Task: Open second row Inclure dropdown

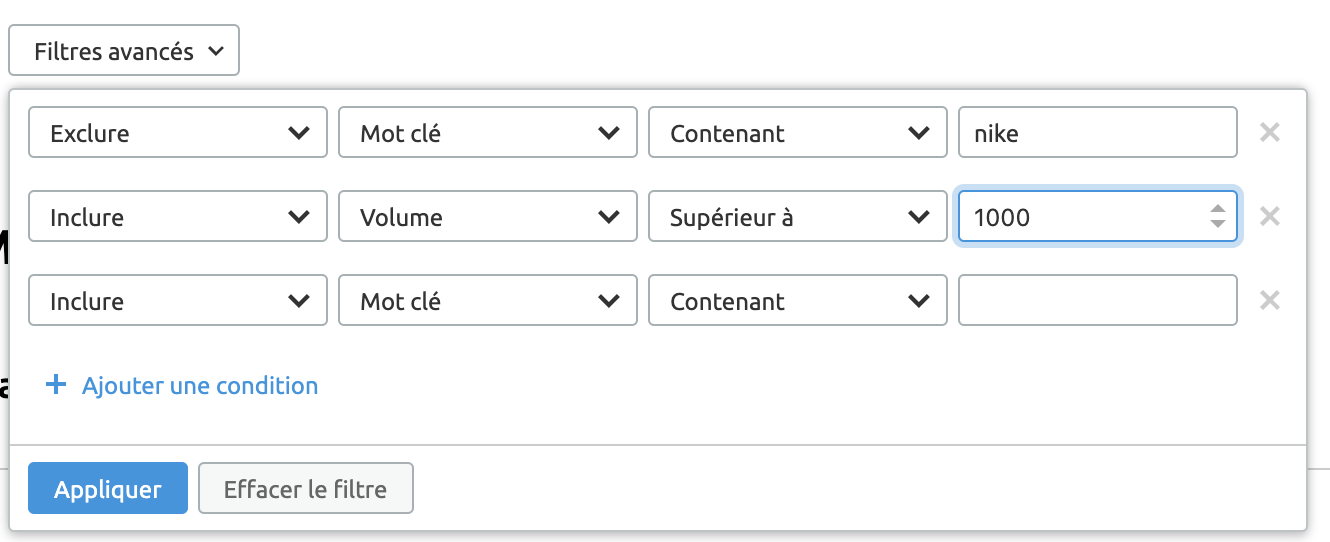Action: pos(177,217)
